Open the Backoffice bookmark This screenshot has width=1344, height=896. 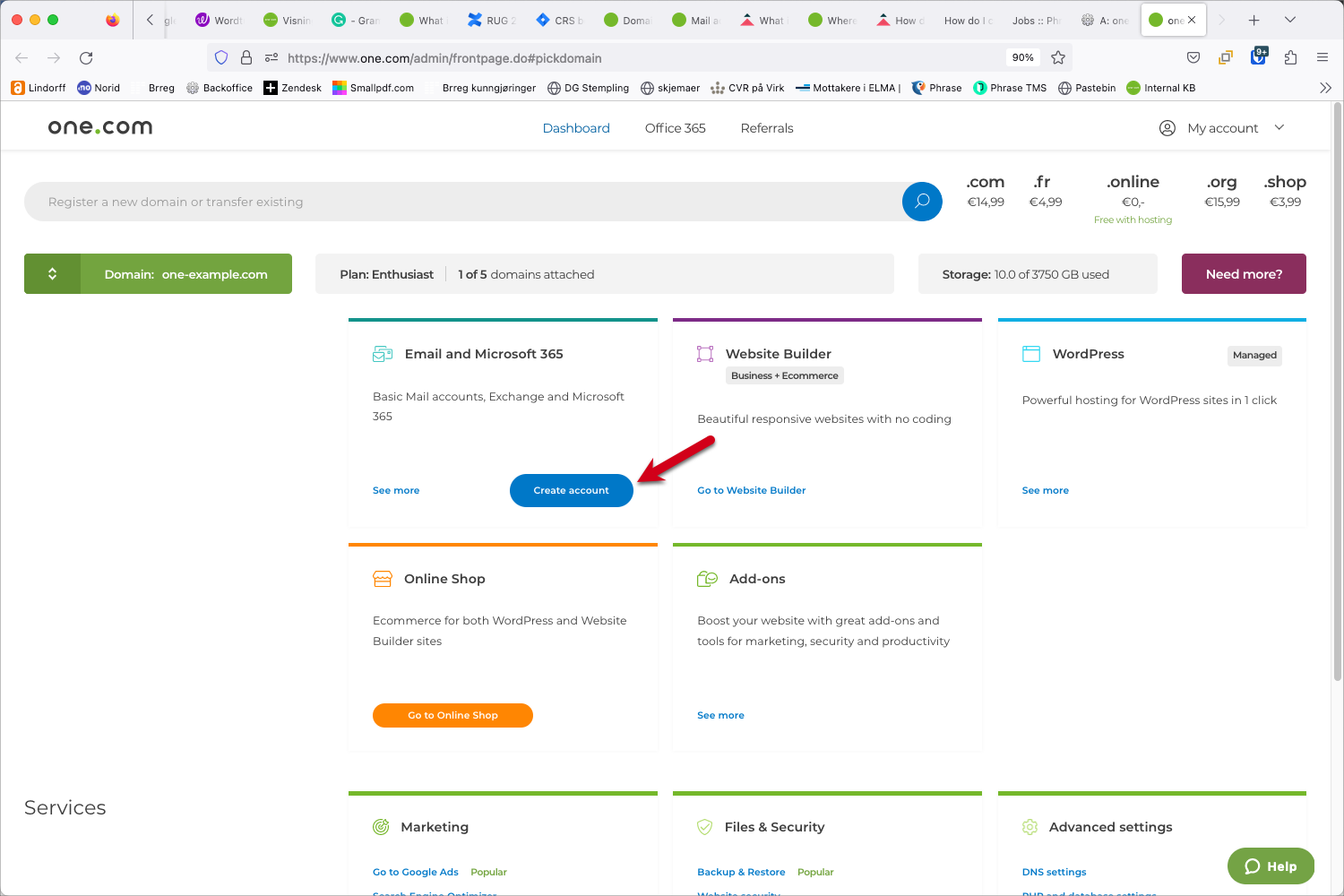pos(220,88)
